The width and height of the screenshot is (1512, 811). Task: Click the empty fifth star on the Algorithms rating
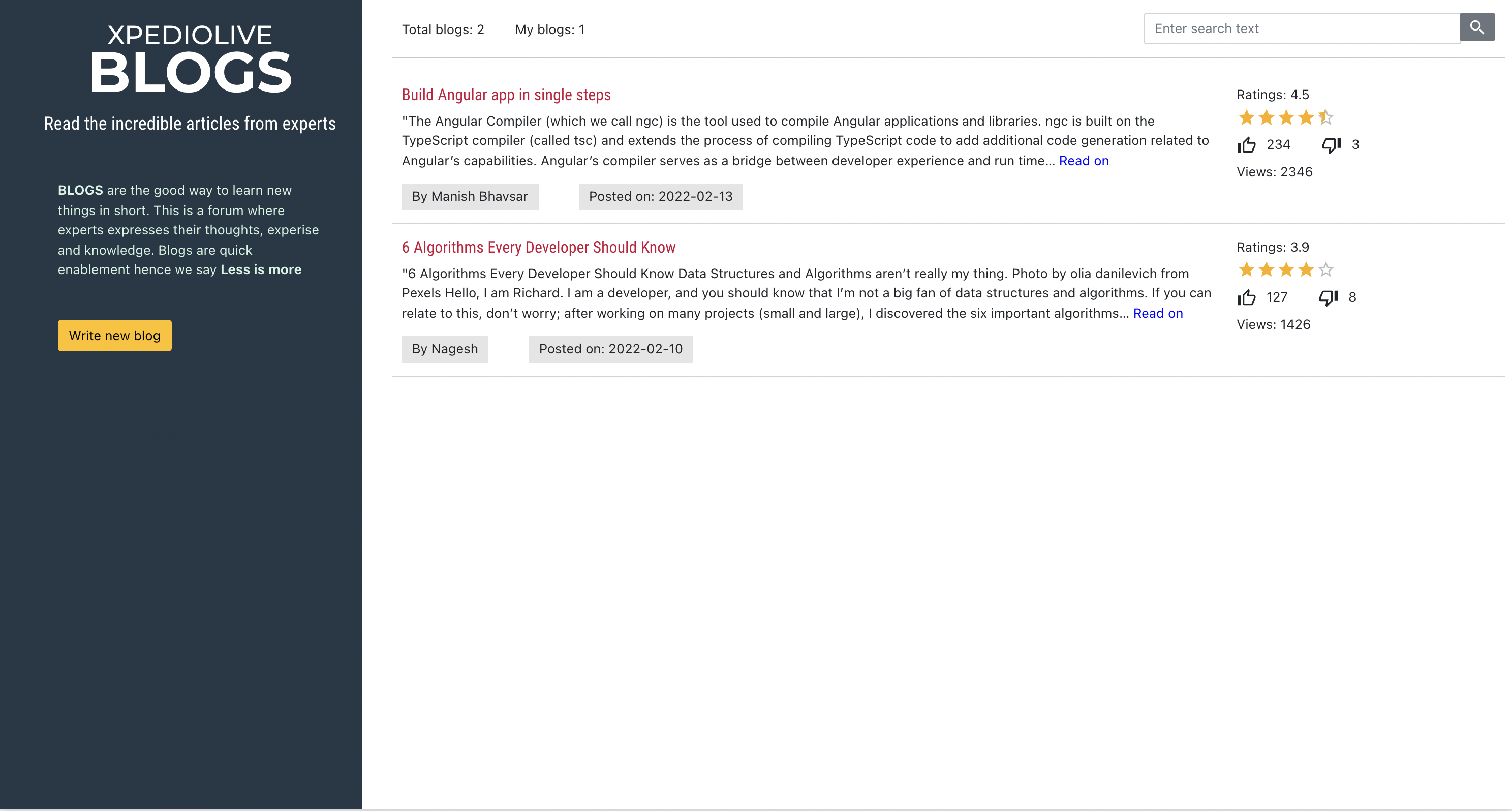tap(1325, 269)
